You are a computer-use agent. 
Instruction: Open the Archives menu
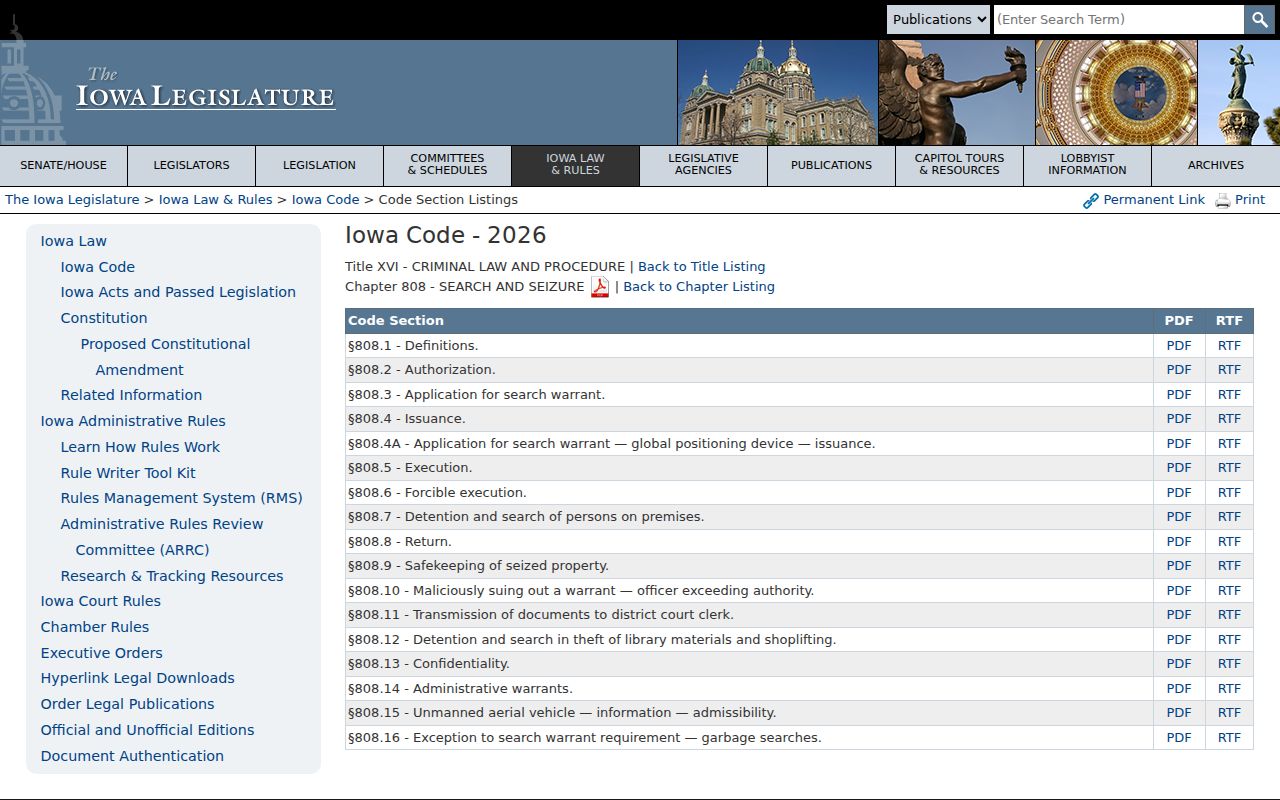[1216, 166]
